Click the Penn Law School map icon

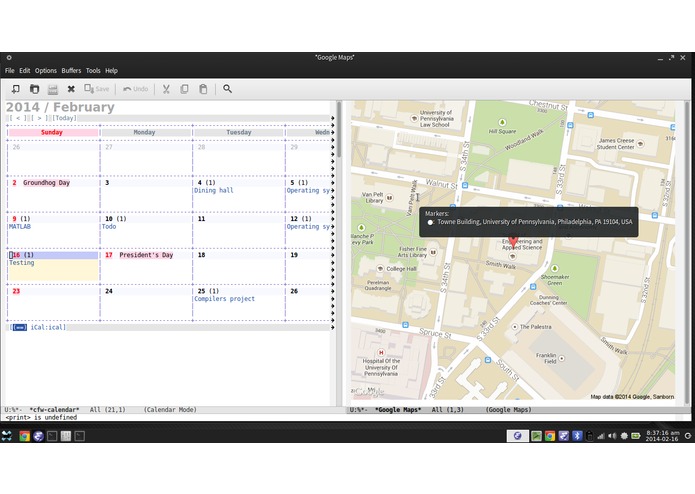click(x=414, y=118)
